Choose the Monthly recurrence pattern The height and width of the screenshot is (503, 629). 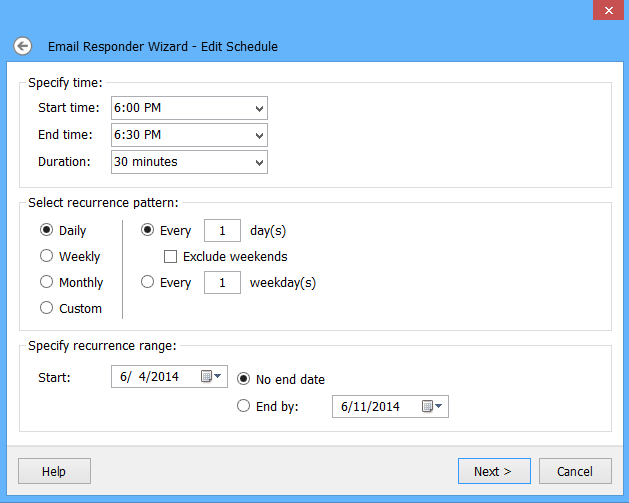point(46,283)
